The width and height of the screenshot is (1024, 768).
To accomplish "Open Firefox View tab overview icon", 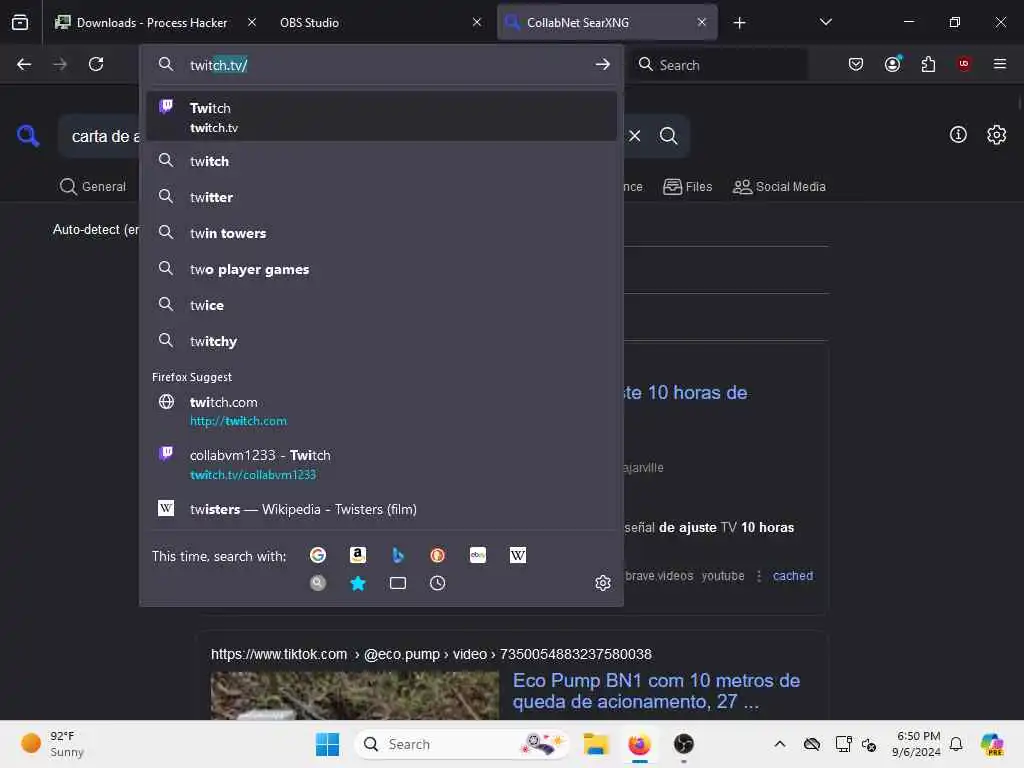I will pyautogui.click(x=20, y=22).
